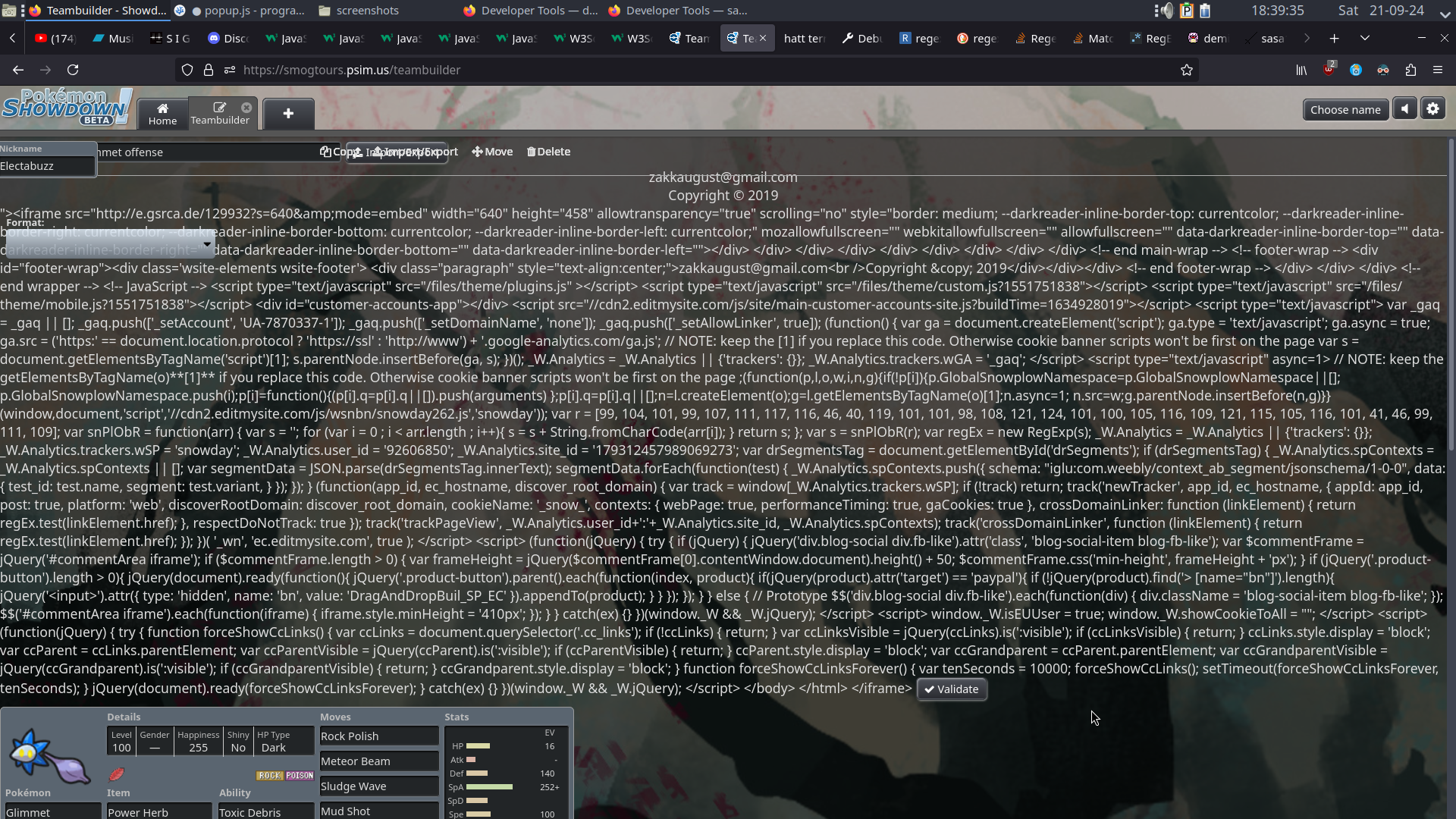Click the browser forward arrow
The image size is (1456, 819).
(x=45, y=70)
